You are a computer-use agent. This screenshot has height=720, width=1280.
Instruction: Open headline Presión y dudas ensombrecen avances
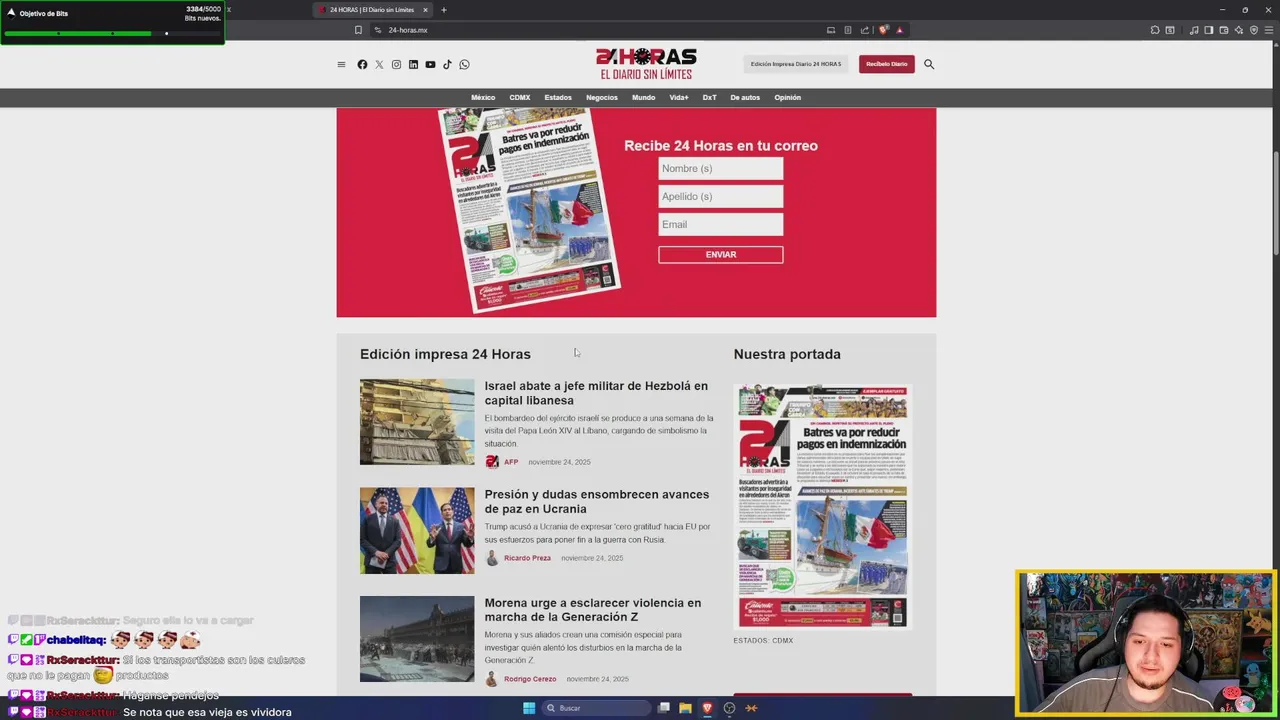click(597, 501)
